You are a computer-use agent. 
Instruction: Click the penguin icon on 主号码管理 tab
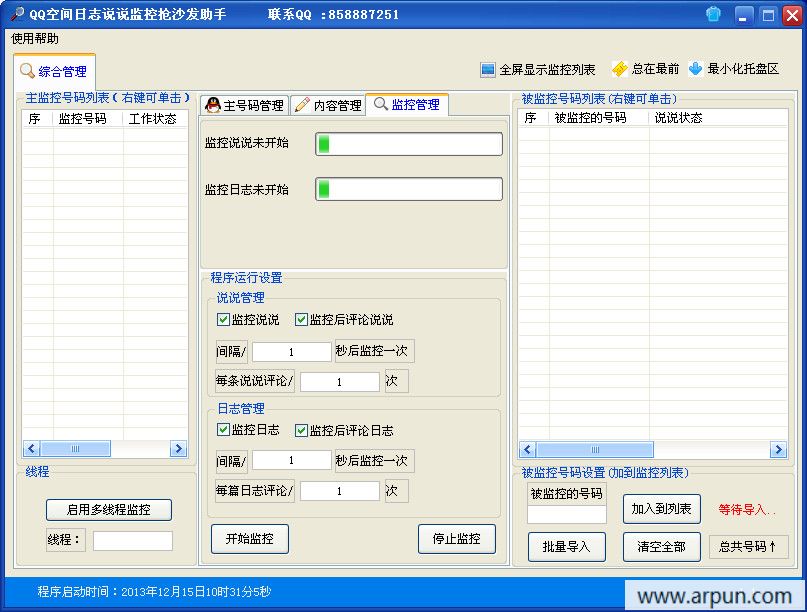click(213, 105)
